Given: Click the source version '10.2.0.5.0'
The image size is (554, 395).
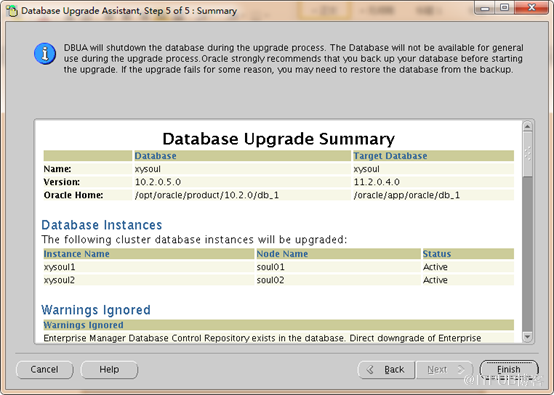Looking at the screenshot, I should (x=158, y=182).
